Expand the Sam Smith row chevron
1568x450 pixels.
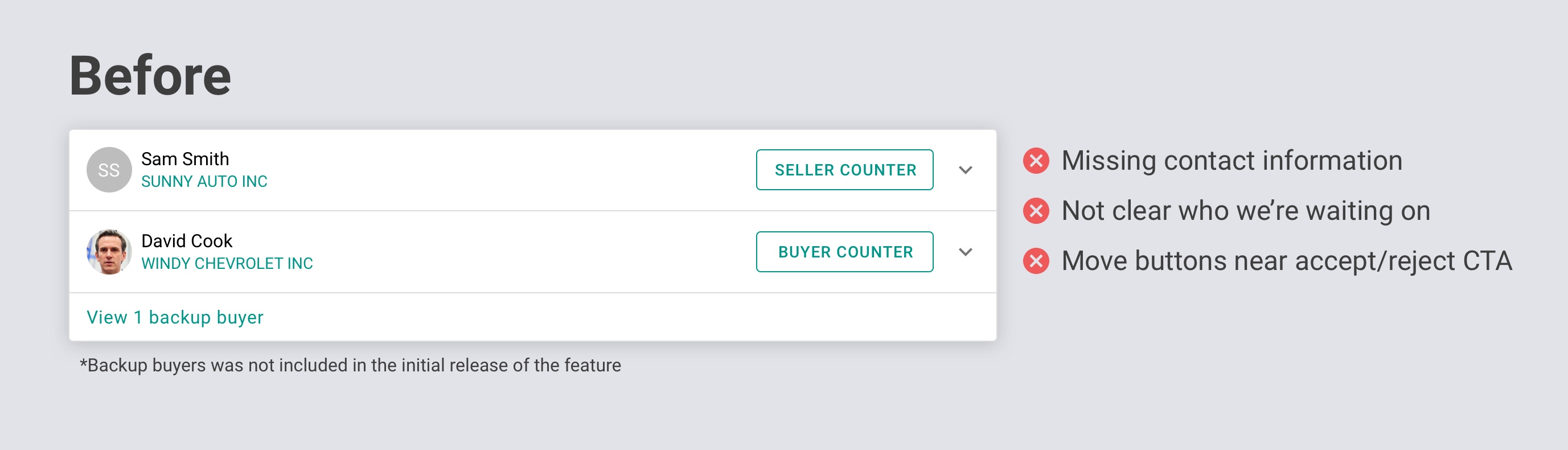click(966, 170)
